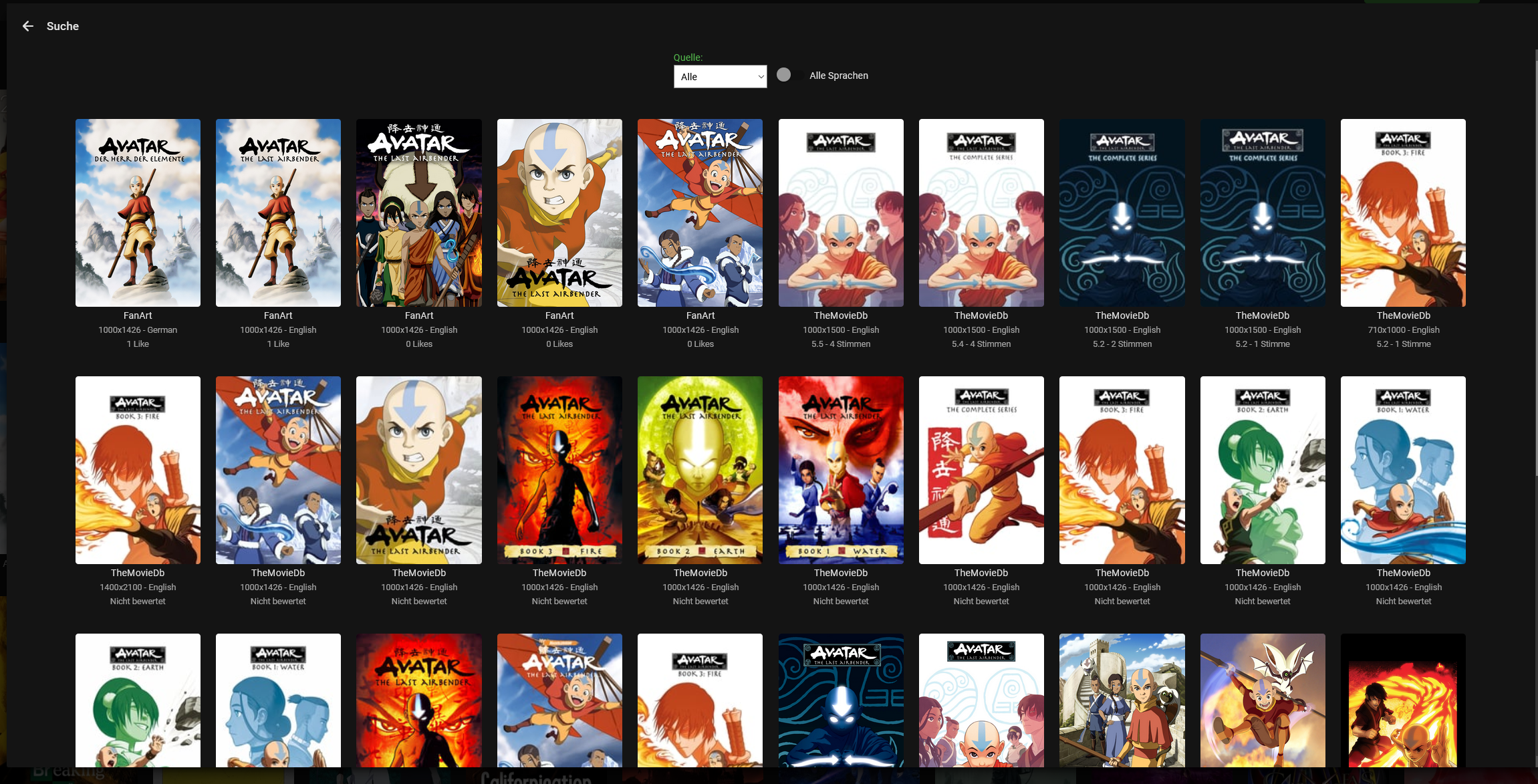Pick the Book 3: Fire poster sized 710x1000

1403,213
